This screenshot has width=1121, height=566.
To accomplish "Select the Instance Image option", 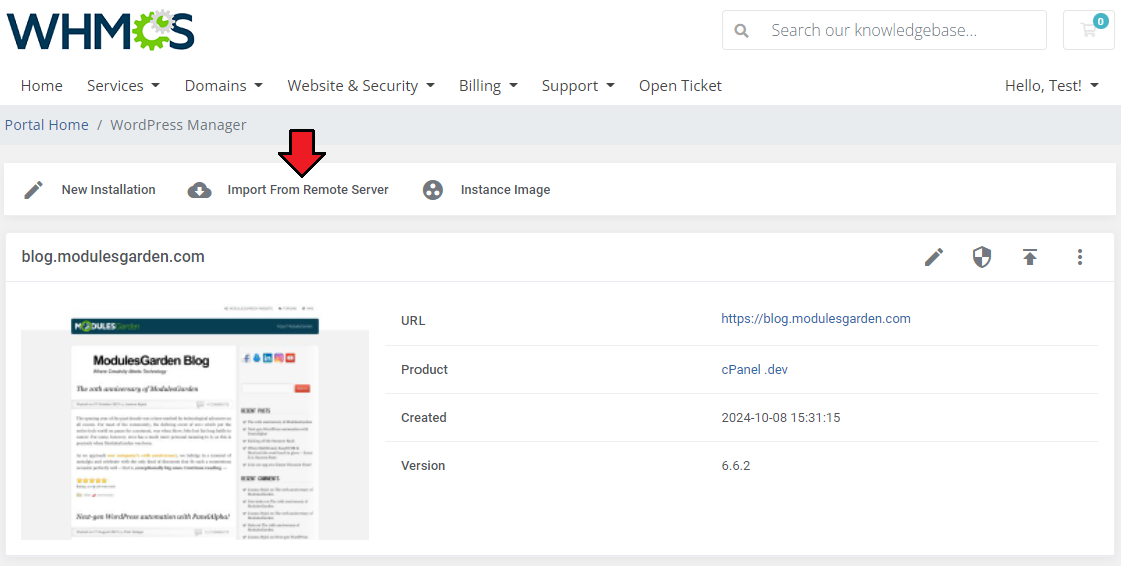I will coord(505,189).
